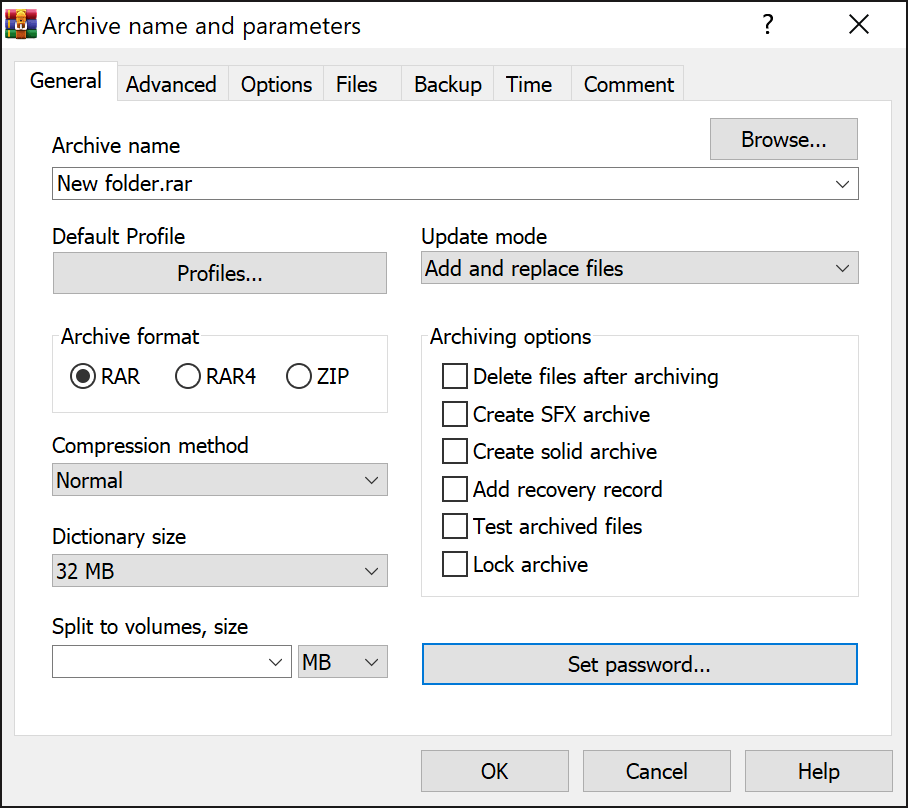Open the Comment tab
The width and height of the screenshot is (908, 808).
pyautogui.click(x=628, y=85)
